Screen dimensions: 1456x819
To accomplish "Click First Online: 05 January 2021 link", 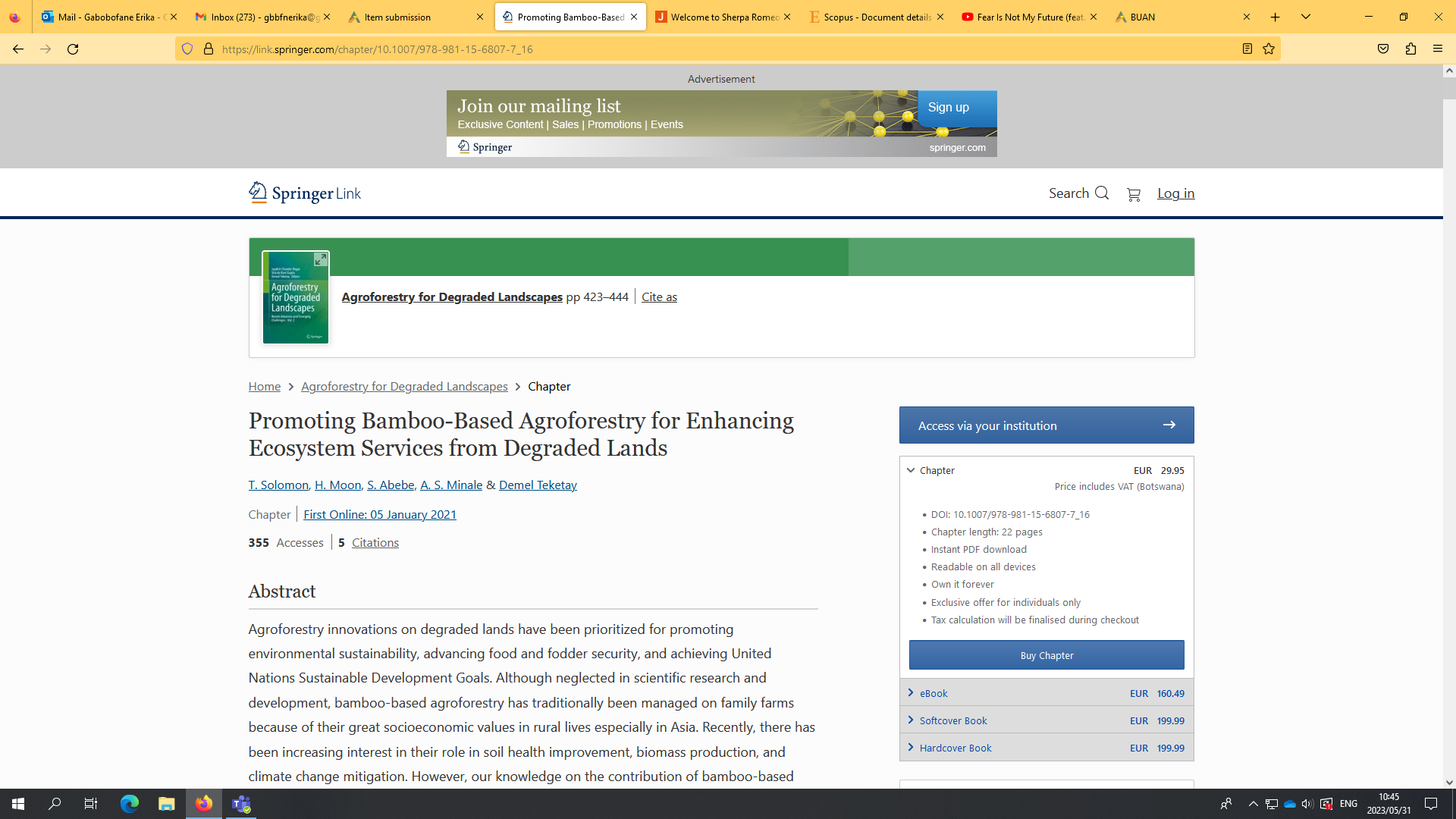I will [380, 515].
